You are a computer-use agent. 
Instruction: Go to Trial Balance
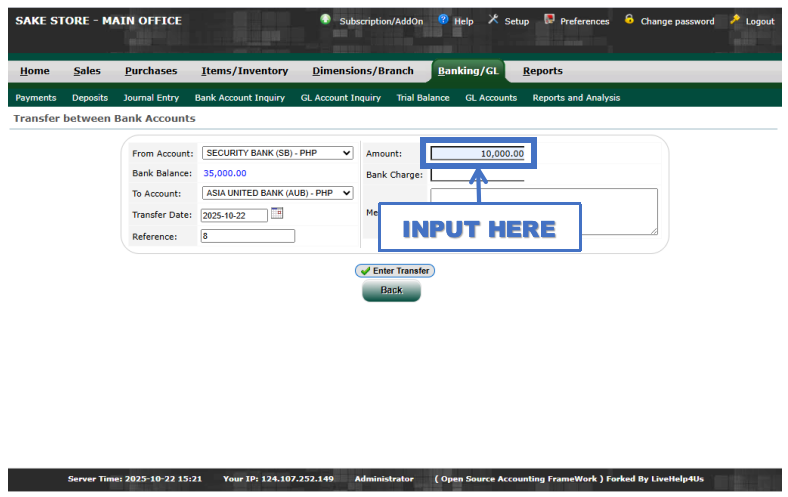tap(422, 98)
